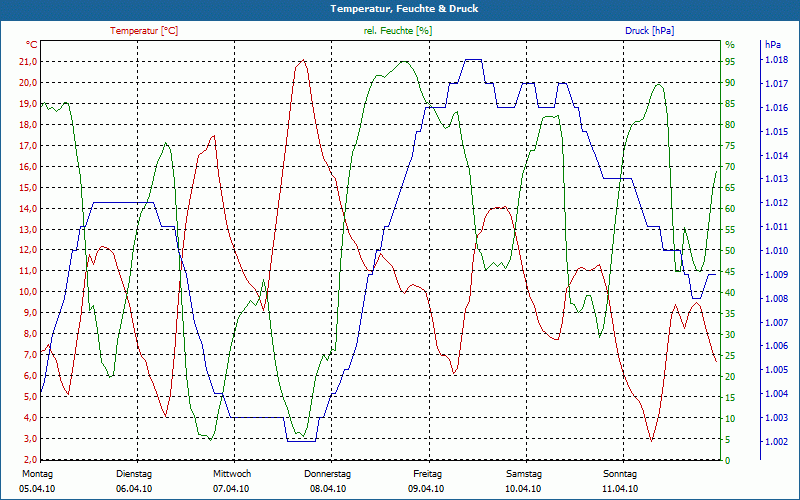This screenshot has width=800, height=500.
Task: Click the date '10.04.10'
Action: [x=523, y=489]
